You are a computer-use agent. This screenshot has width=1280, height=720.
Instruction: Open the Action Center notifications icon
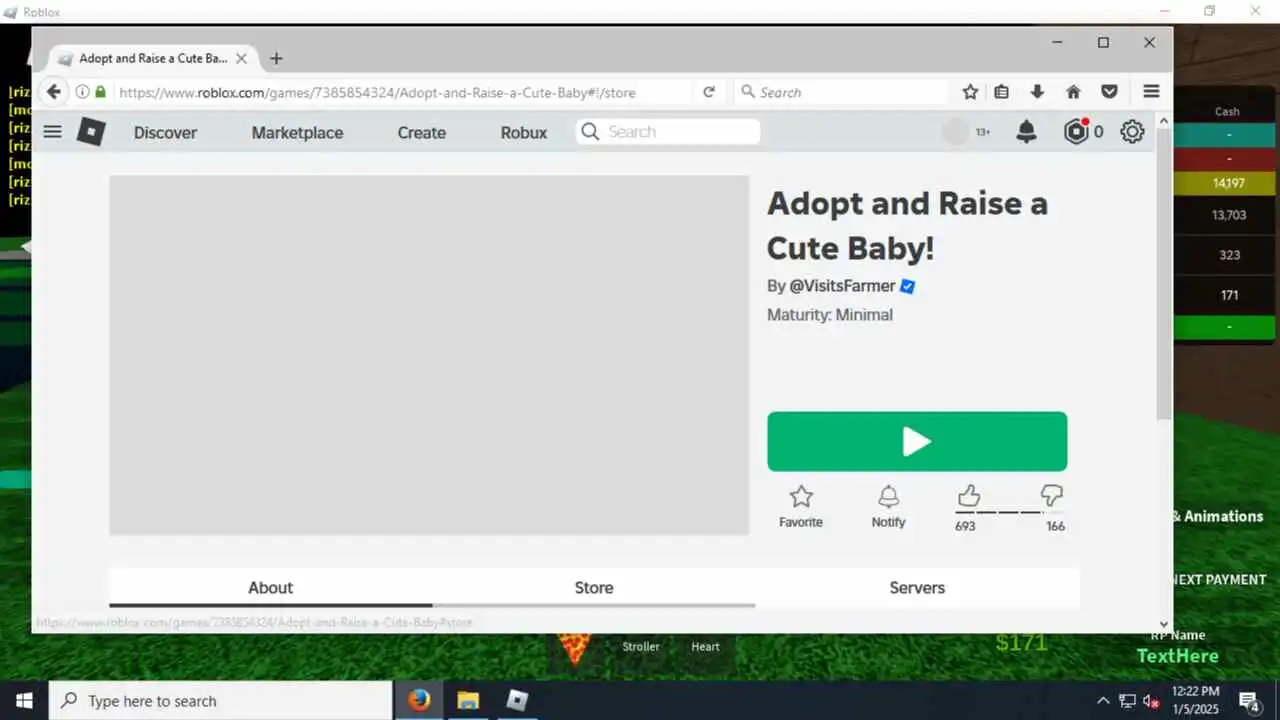(1249, 701)
